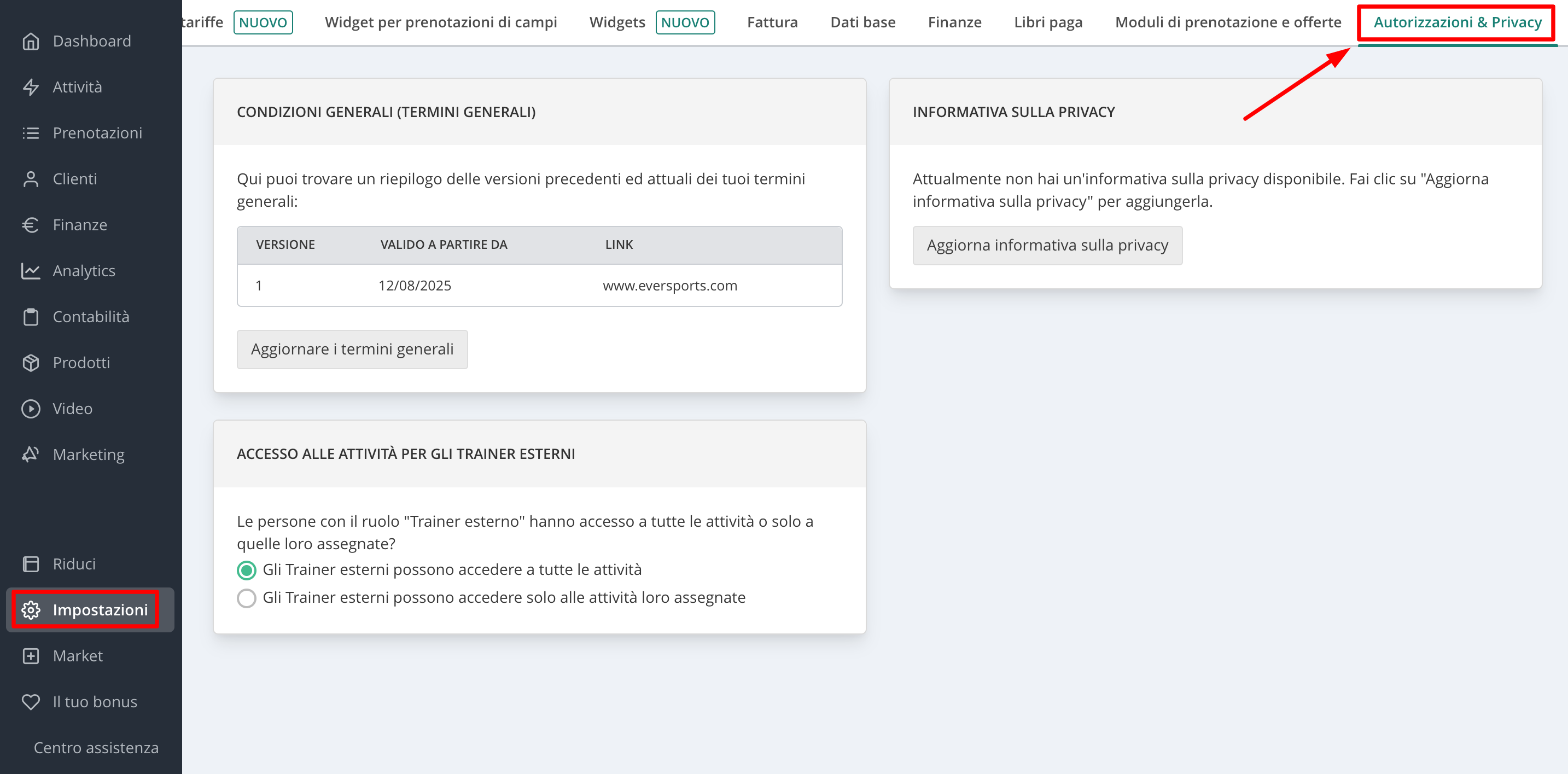Click ACCESSO ALLE ATTIVITÀ PER GLI TRAINER ESTERNI heading
This screenshot has height=774, width=1568.
pyautogui.click(x=405, y=455)
